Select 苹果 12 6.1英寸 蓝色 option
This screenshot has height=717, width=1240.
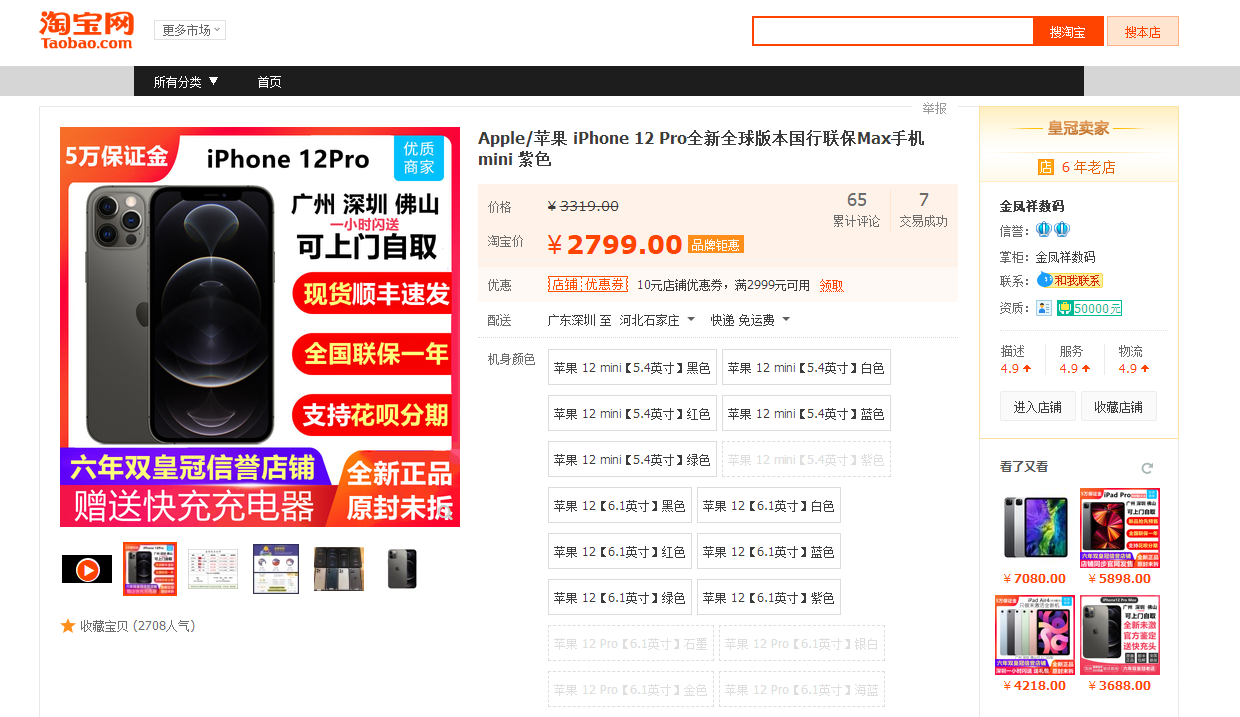(x=769, y=552)
